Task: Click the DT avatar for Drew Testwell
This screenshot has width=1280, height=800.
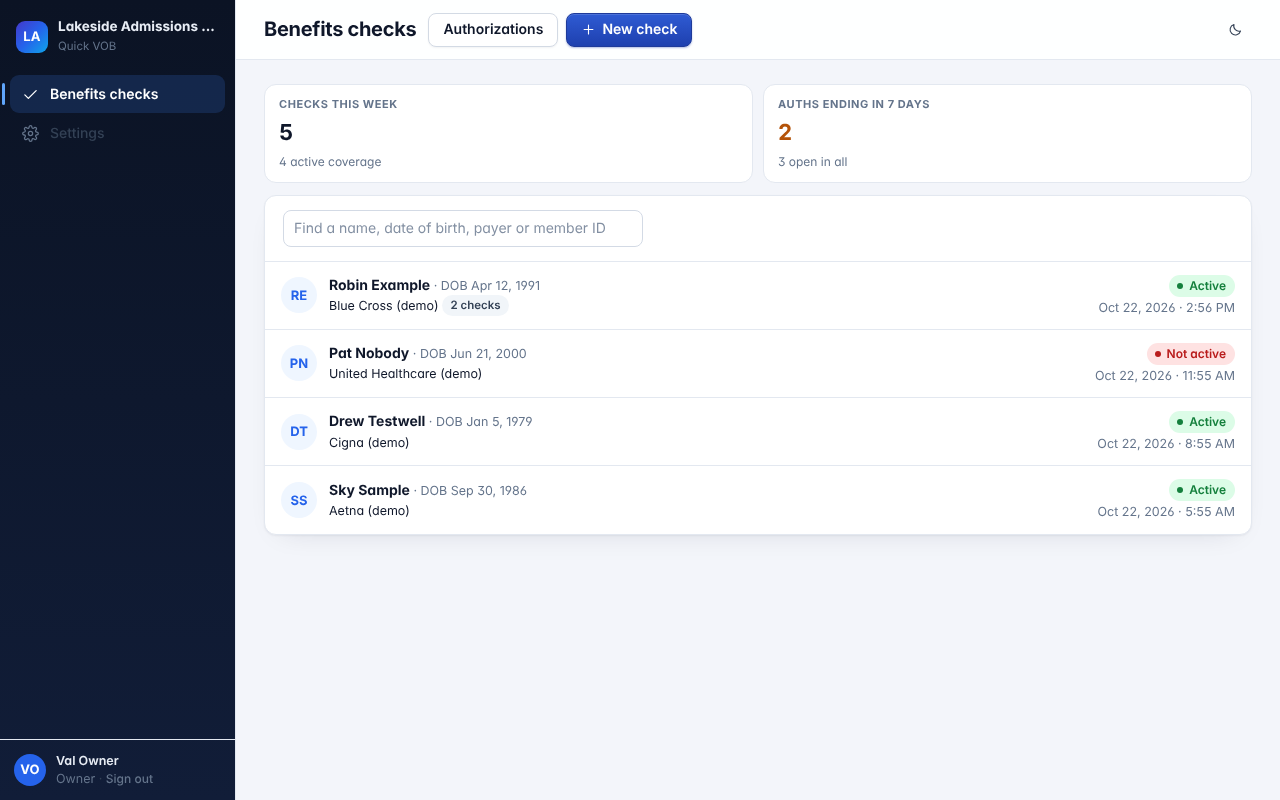Action: click(x=299, y=431)
